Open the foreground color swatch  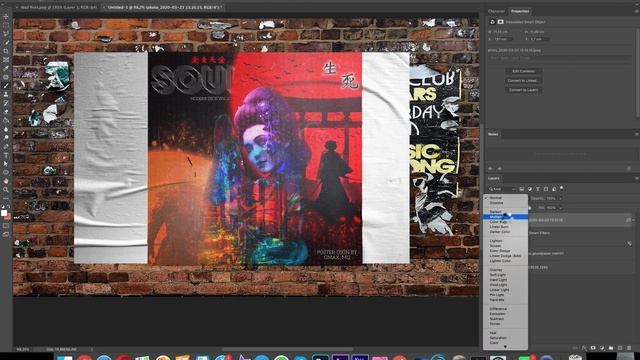coord(4,213)
